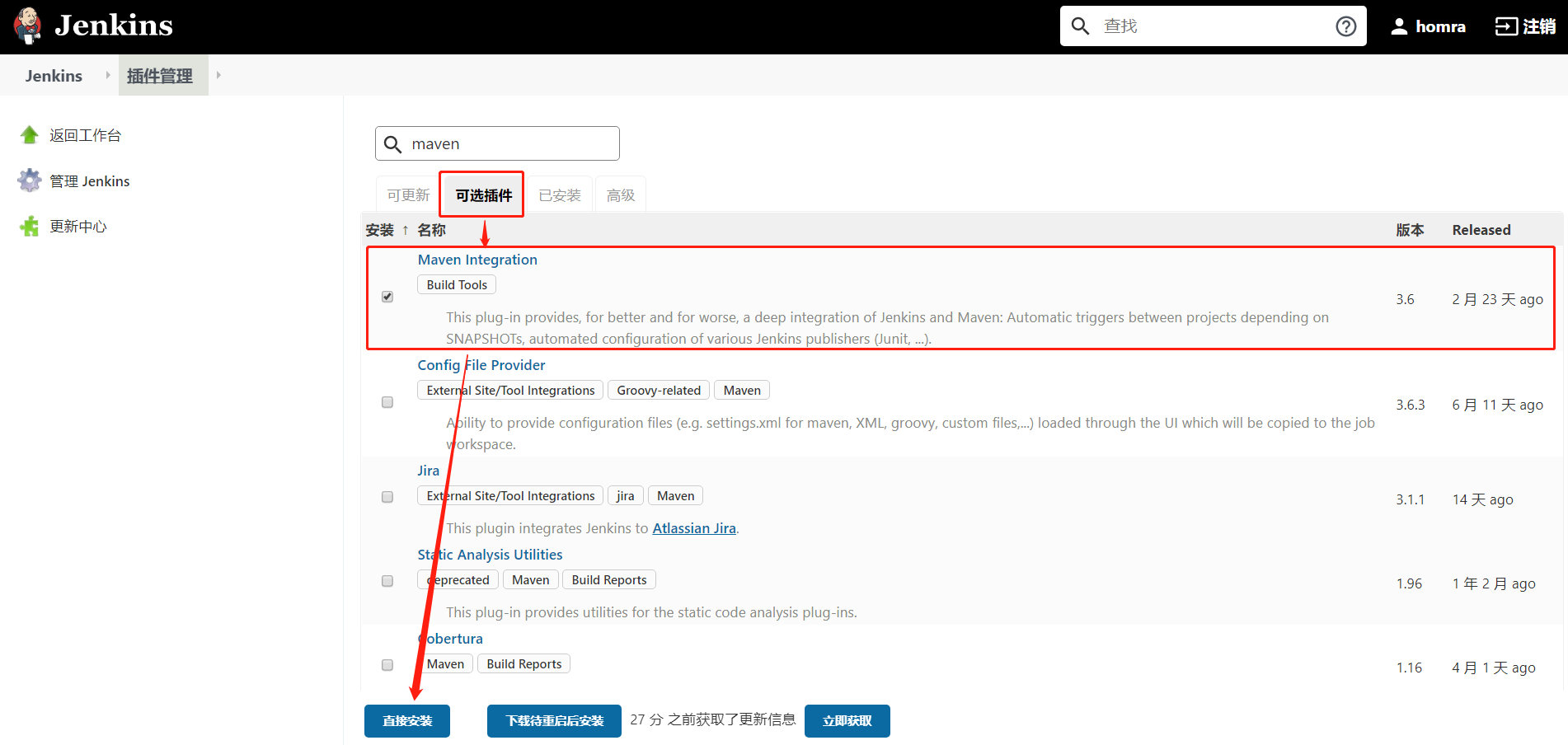Click the 名称 column header

[431, 230]
